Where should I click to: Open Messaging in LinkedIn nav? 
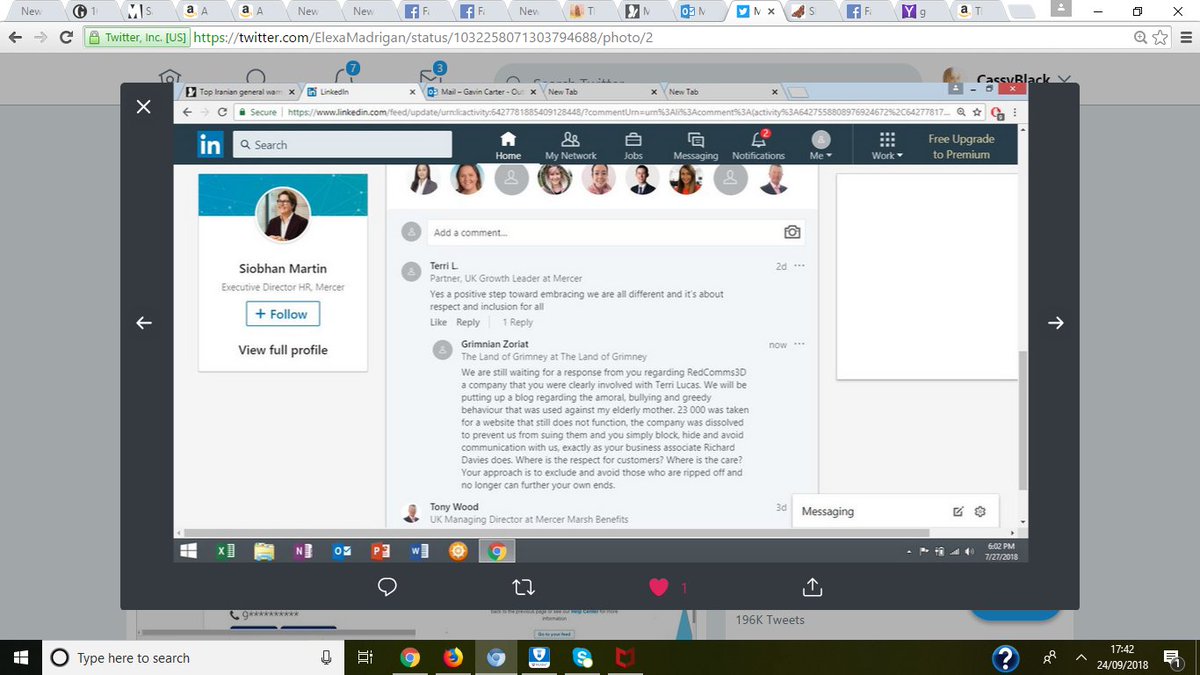695,146
